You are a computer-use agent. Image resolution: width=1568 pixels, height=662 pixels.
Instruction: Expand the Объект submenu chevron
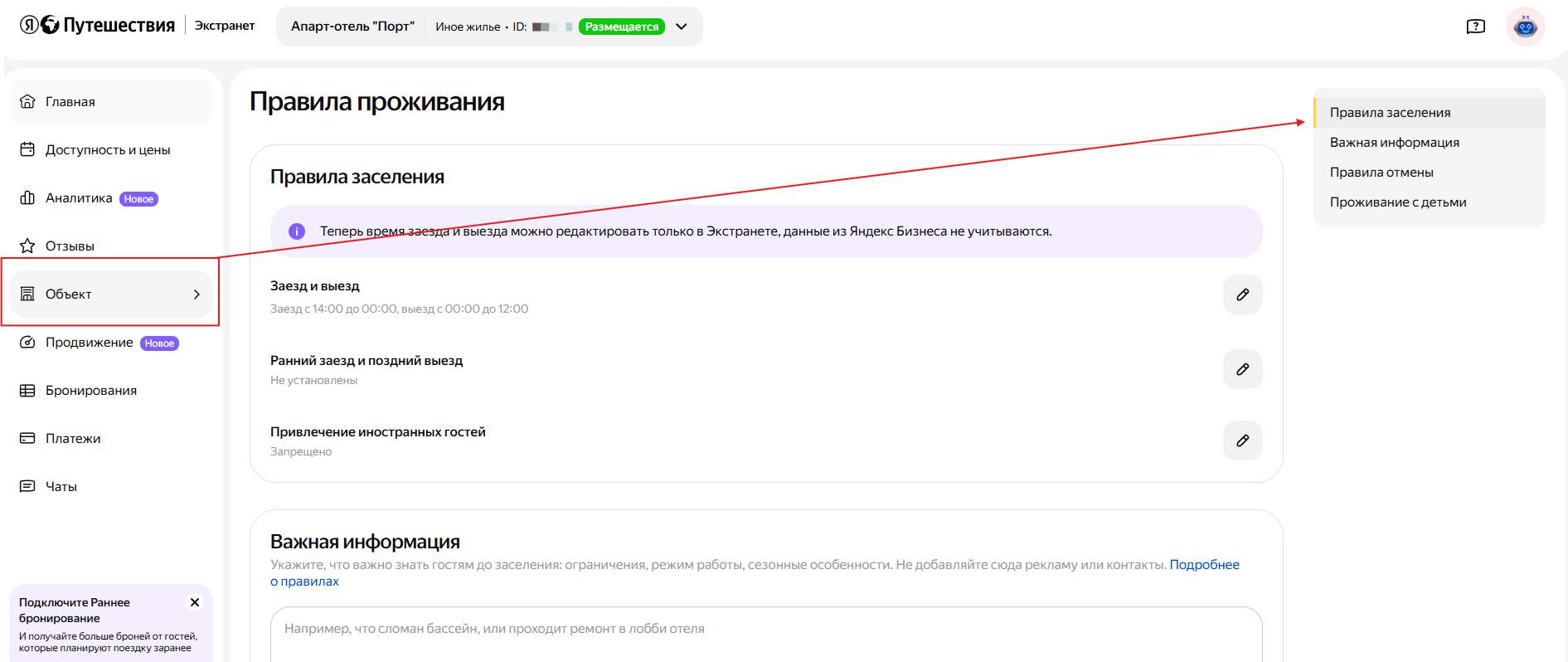197,294
